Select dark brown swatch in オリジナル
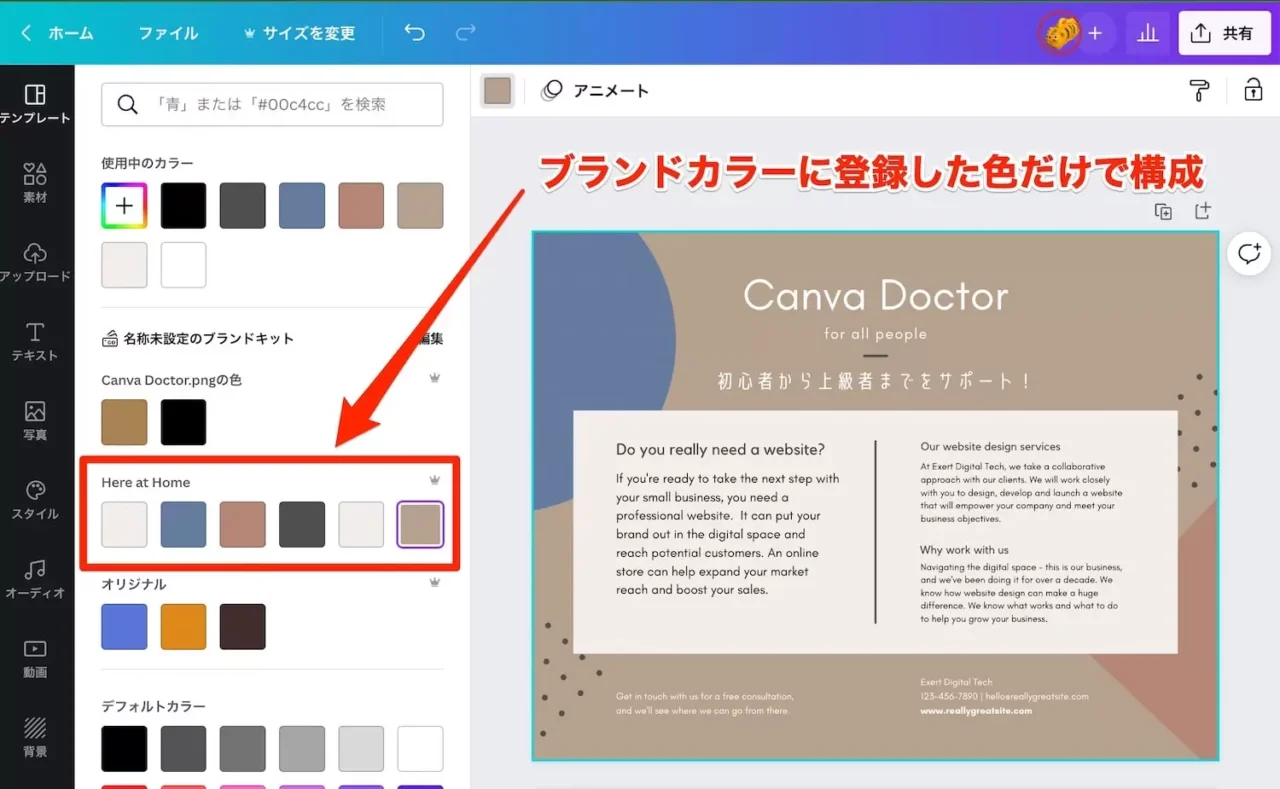1280x789 pixels. [x=242, y=627]
